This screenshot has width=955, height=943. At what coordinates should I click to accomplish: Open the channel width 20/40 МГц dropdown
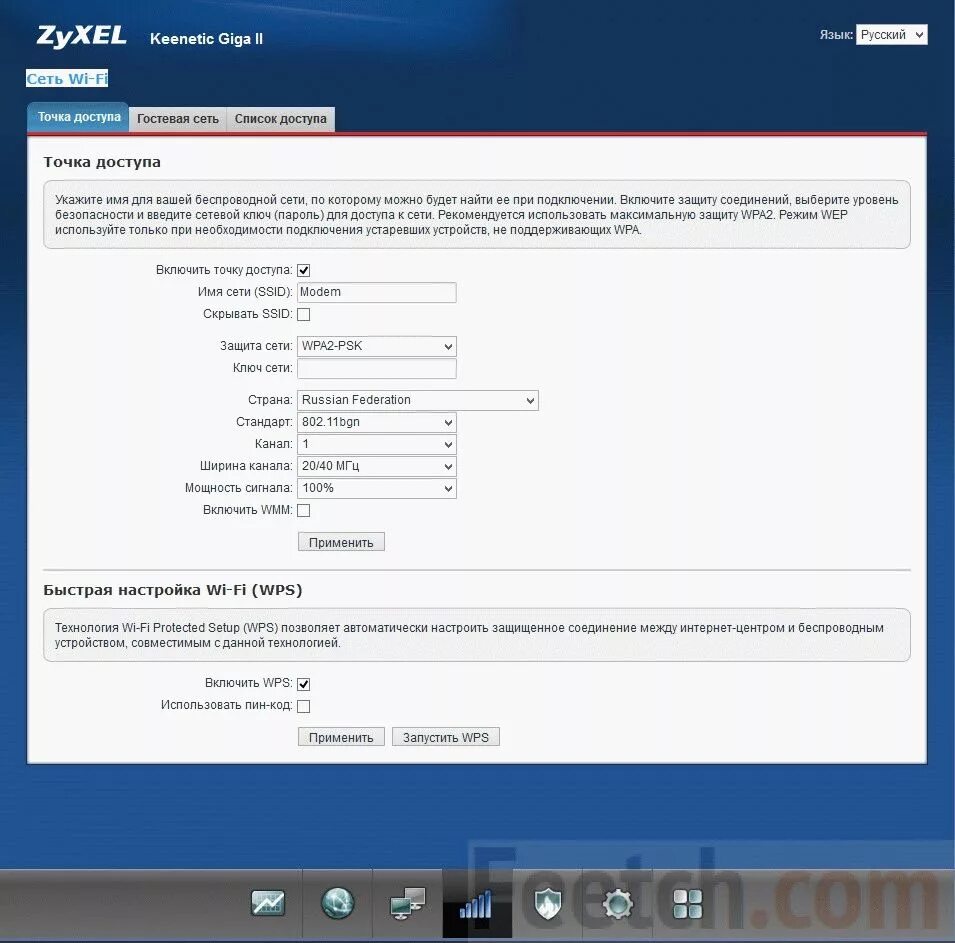[x=376, y=466]
